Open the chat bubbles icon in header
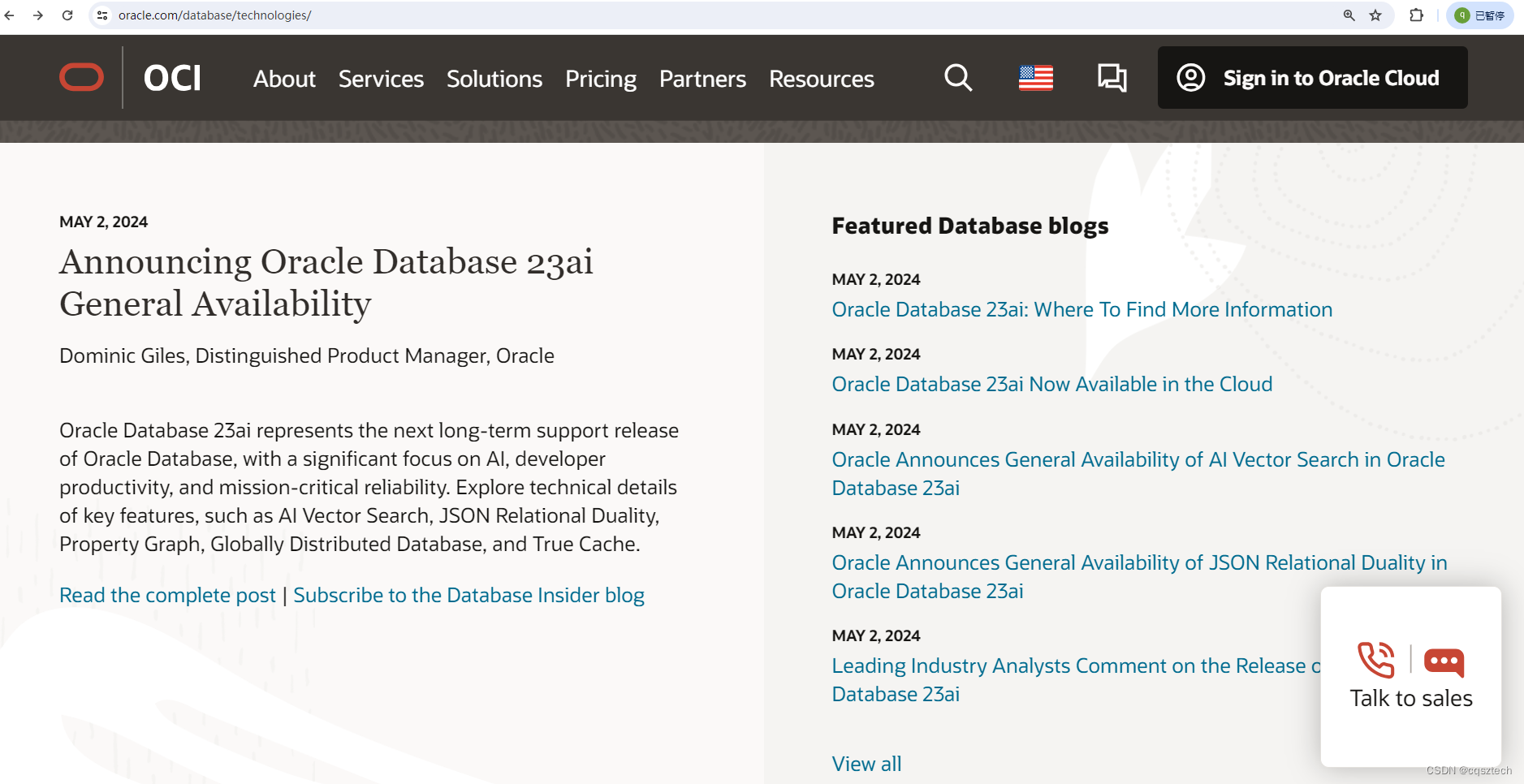The width and height of the screenshot is (1524, 784). (x=1112, y=78)
